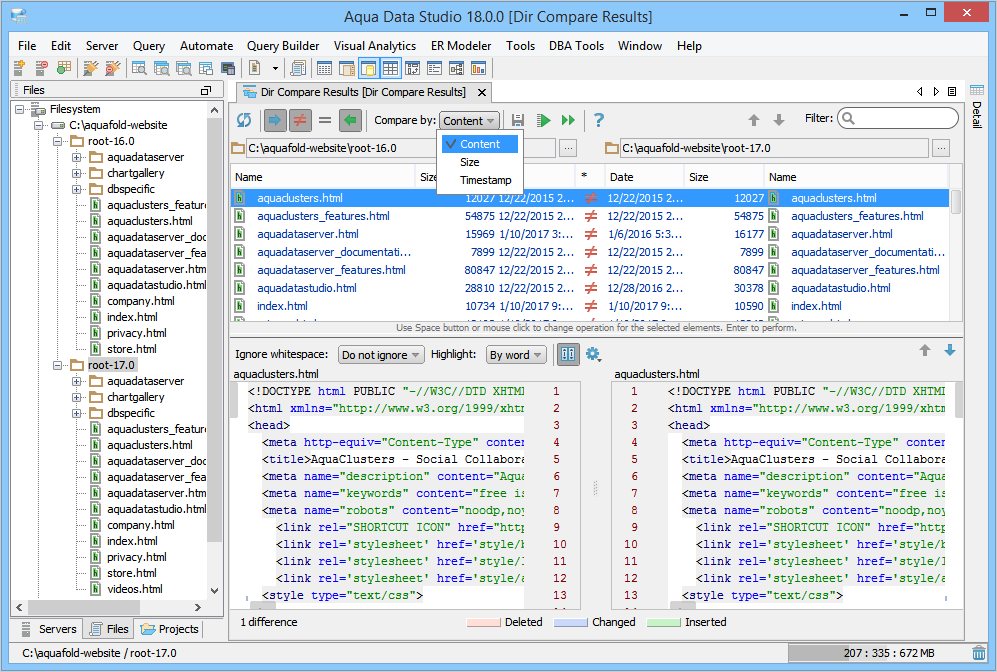
Task: Click the trash can icon in status bar
Action: pyautogui.click(x=979, y=653)
